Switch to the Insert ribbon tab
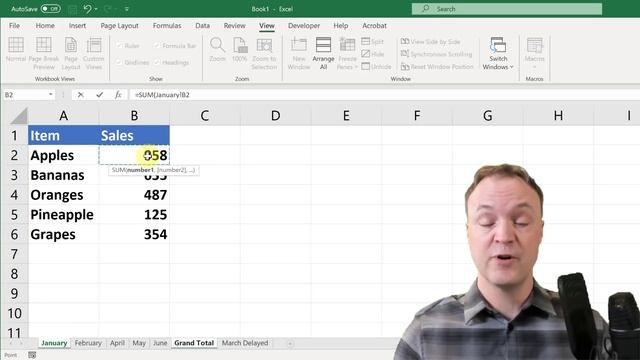 pos(77,25)
